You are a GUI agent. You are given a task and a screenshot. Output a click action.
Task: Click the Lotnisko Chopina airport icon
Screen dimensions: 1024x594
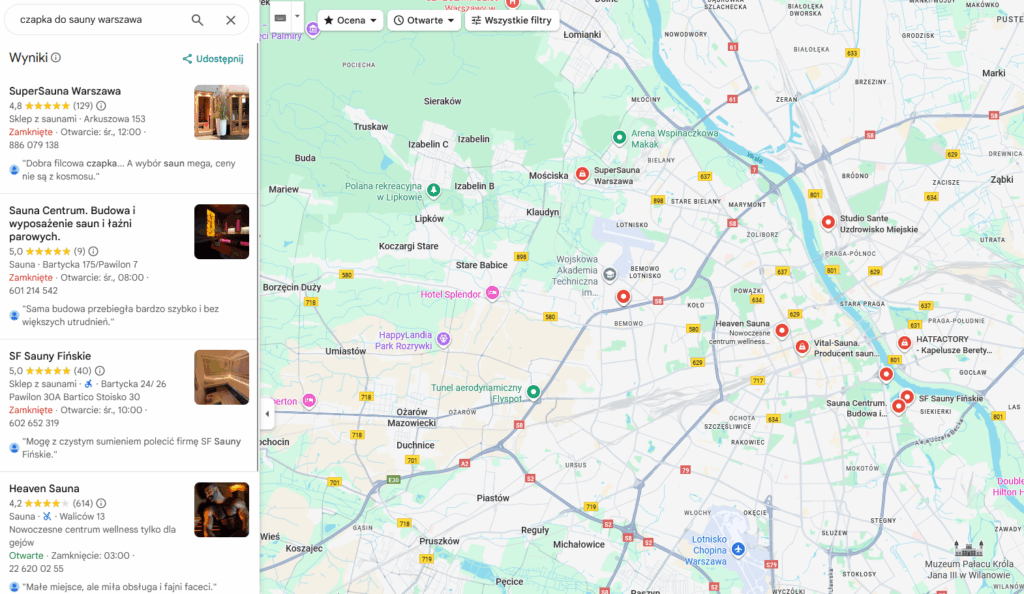click(738, 549)
